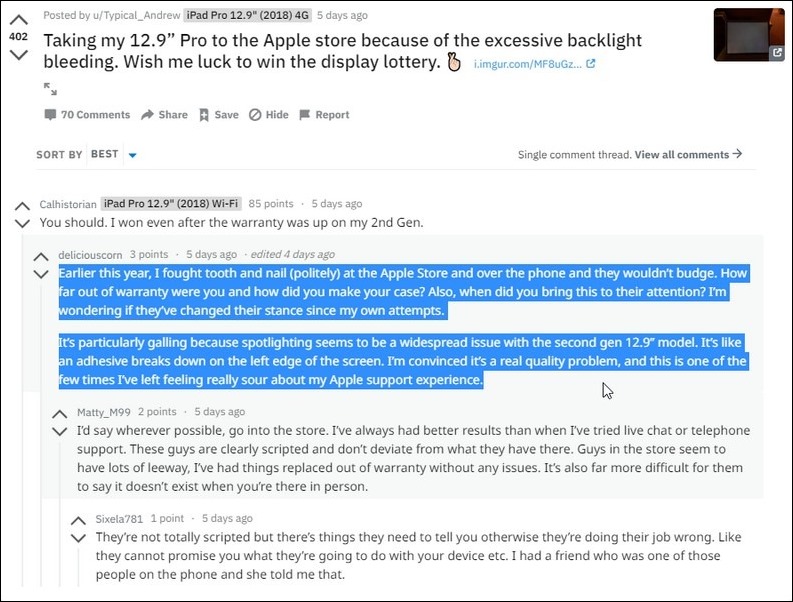This screenshot has width=793, height=602.
Task: Expand the post image preview arrows
Action: pos(50,89)
